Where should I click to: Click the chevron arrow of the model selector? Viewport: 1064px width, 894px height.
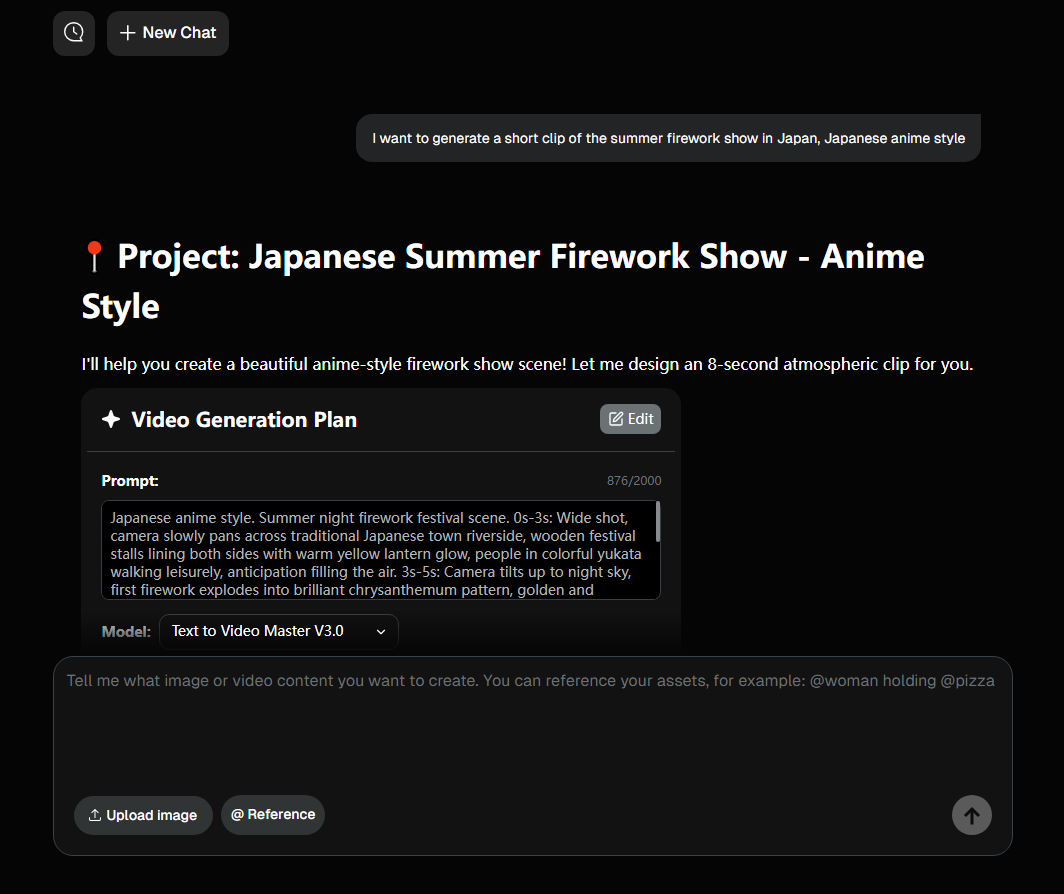tap(381, 631)
